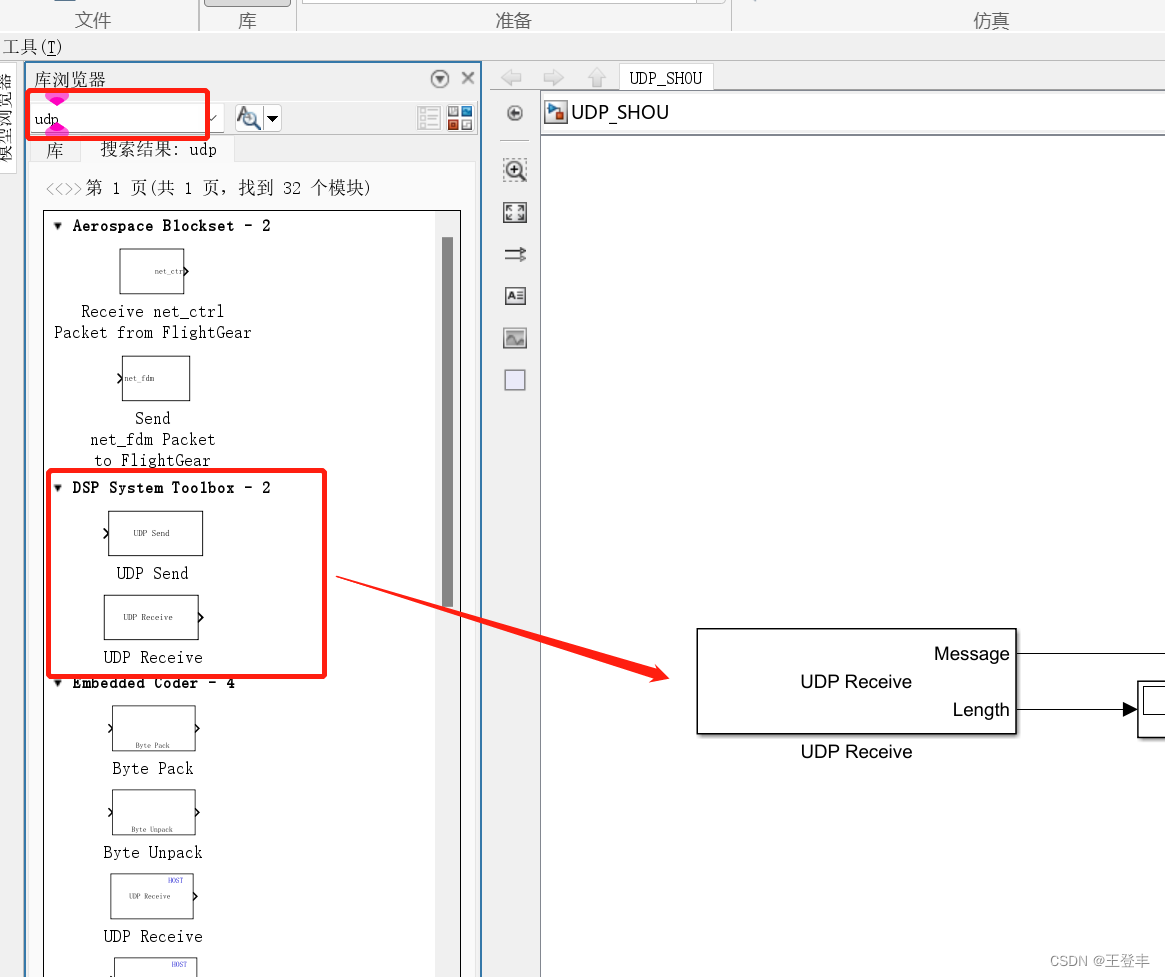Click the navigate-back circle icon above the palette
The height and width of the screenshot is (977, 1165).
[x=514, y=113]
